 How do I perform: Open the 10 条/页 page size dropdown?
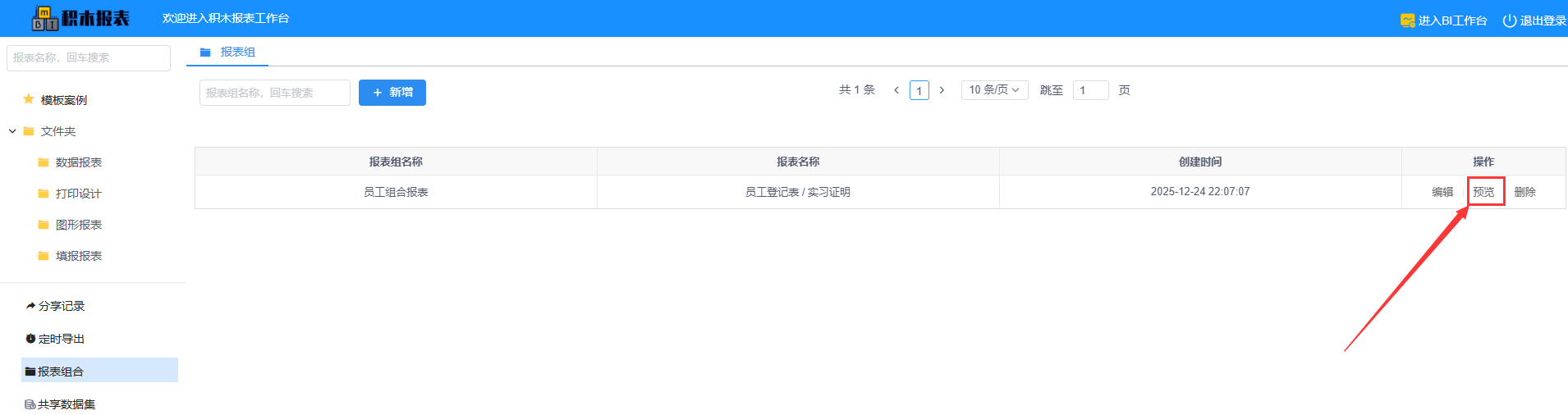pos(994,90)
